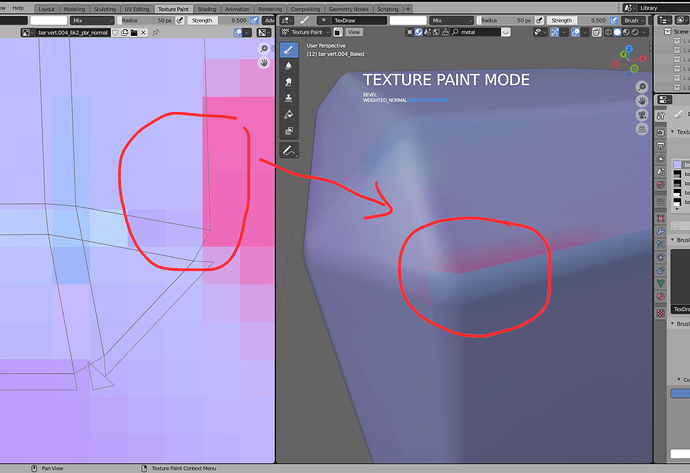Screen dimensions: 690x473
Task: Click TexDraw brush name field
Action: point(359,20)
